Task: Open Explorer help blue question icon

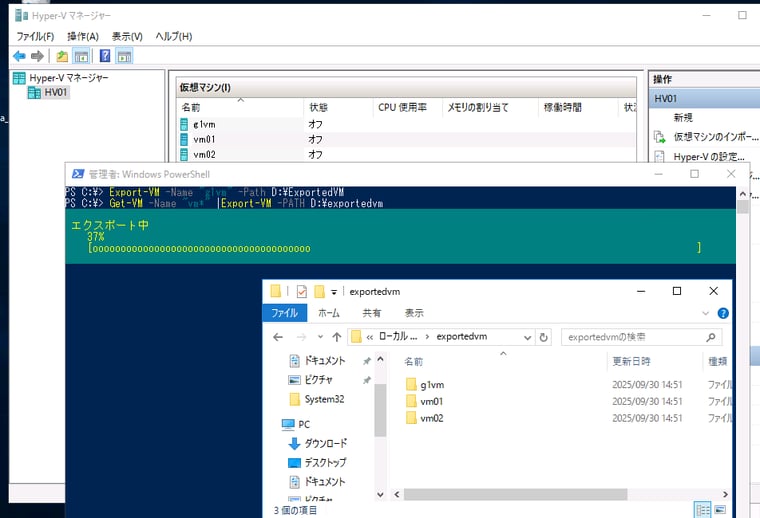Action: 723,314
